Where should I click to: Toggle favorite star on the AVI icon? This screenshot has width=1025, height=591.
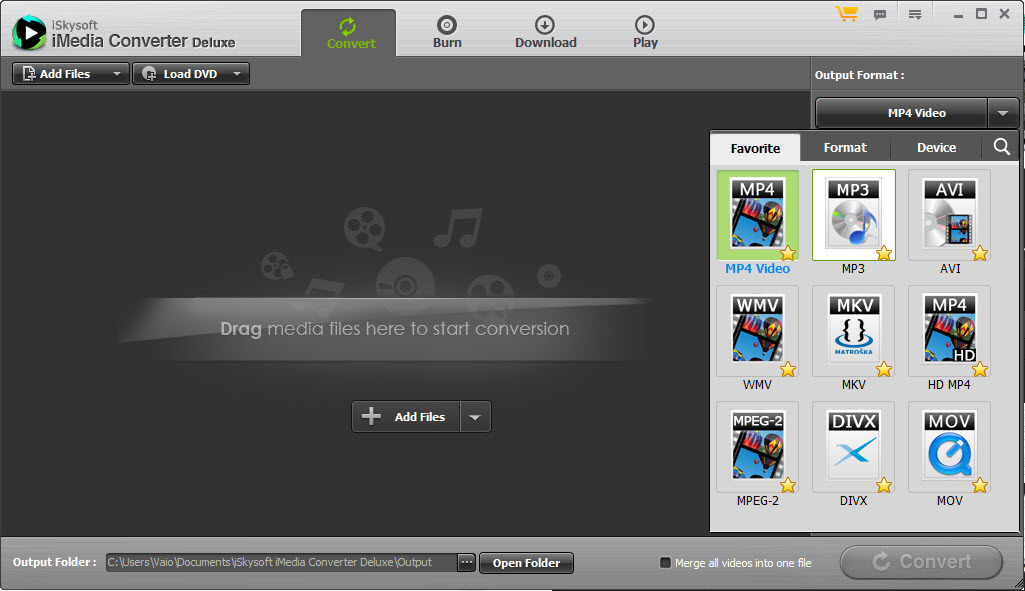point(980,253)
